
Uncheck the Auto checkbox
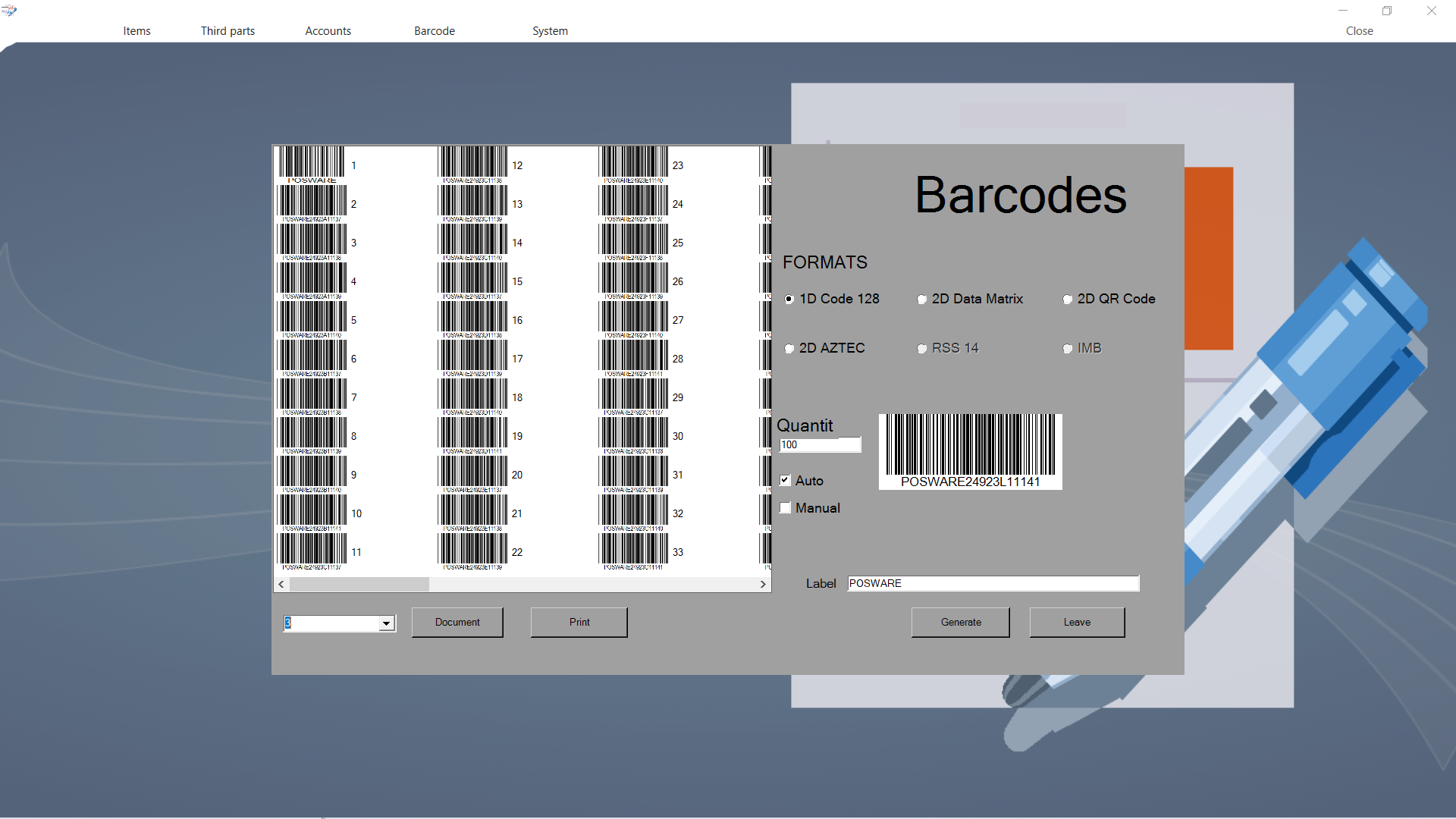(786, 480)
